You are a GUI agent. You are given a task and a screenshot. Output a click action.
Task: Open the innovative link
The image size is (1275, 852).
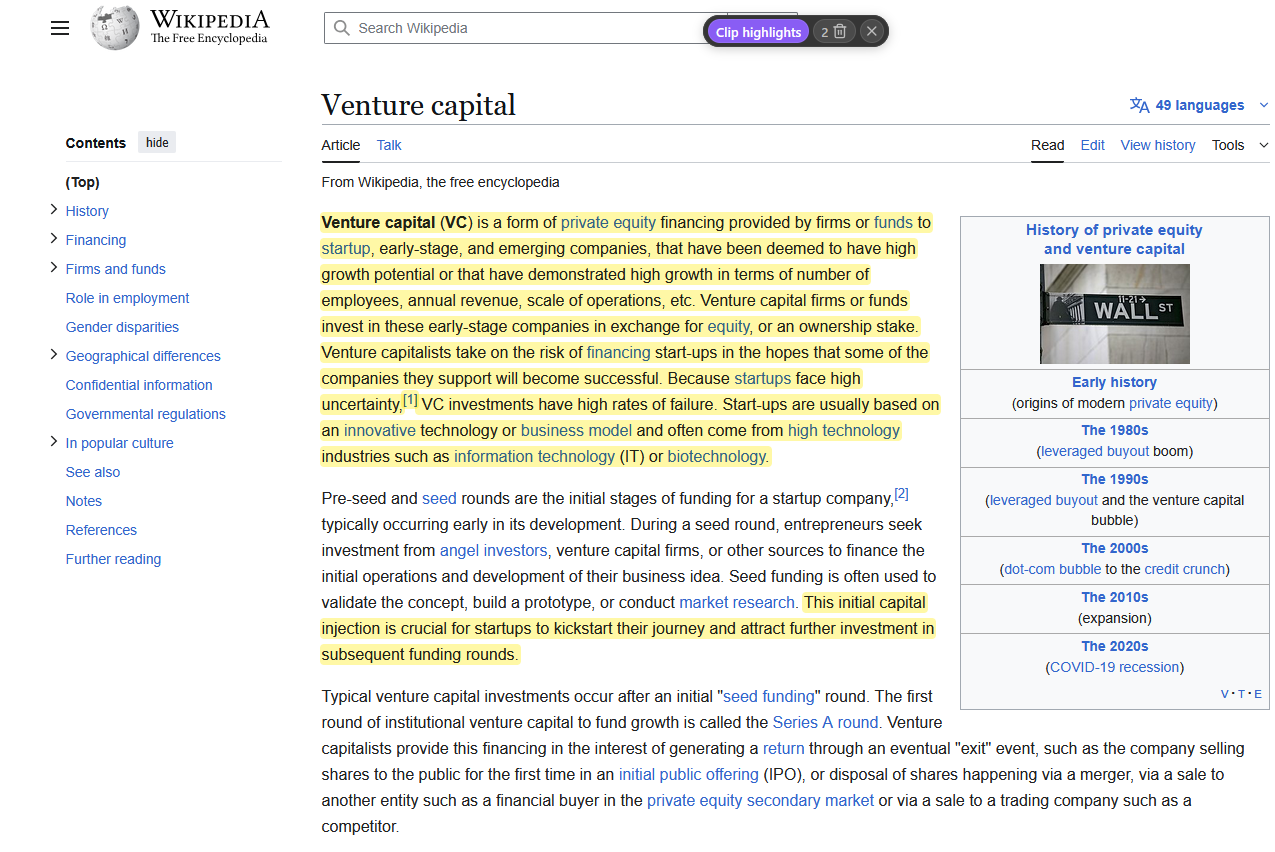379,430
